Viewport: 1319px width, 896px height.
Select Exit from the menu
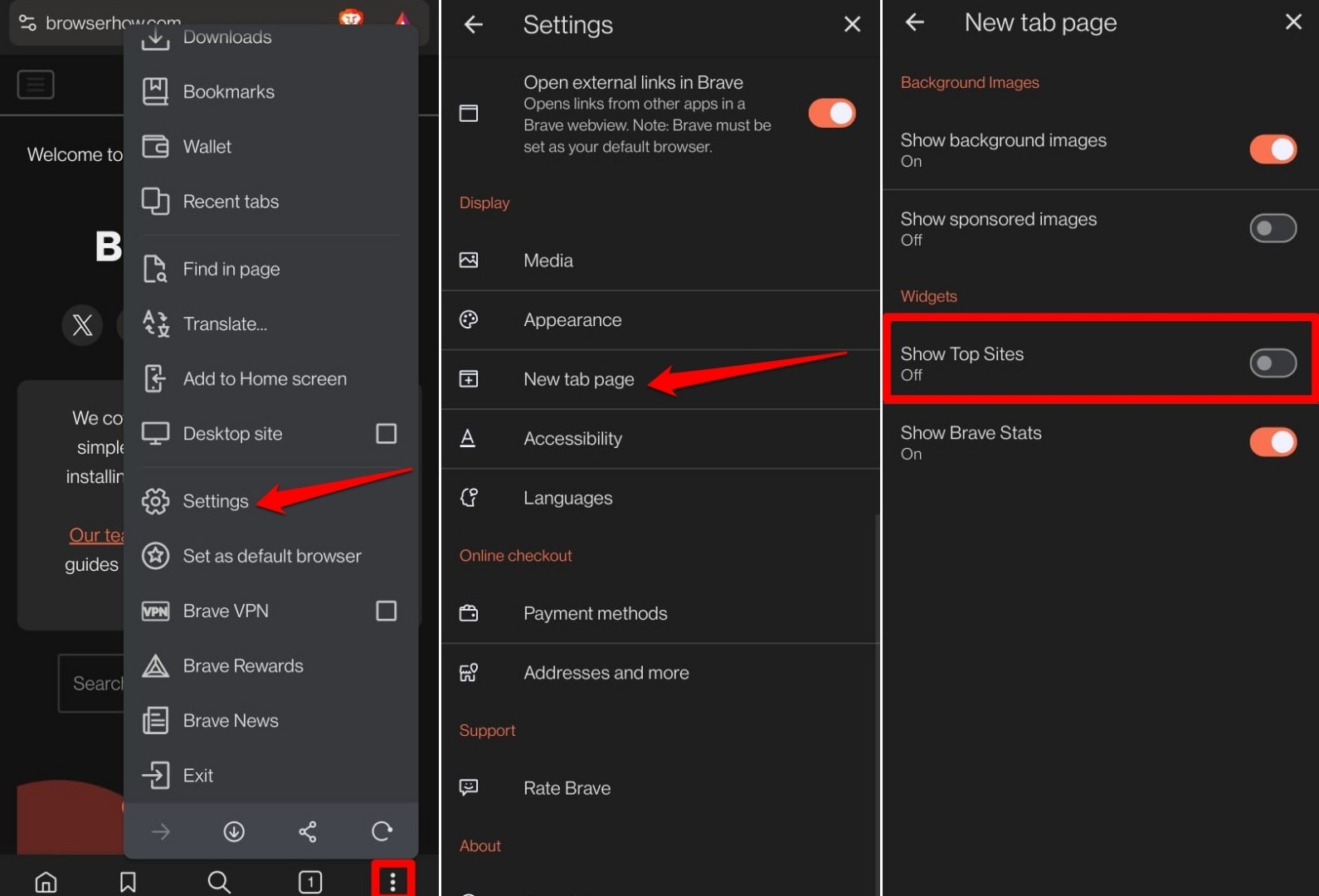click(271, 775)
